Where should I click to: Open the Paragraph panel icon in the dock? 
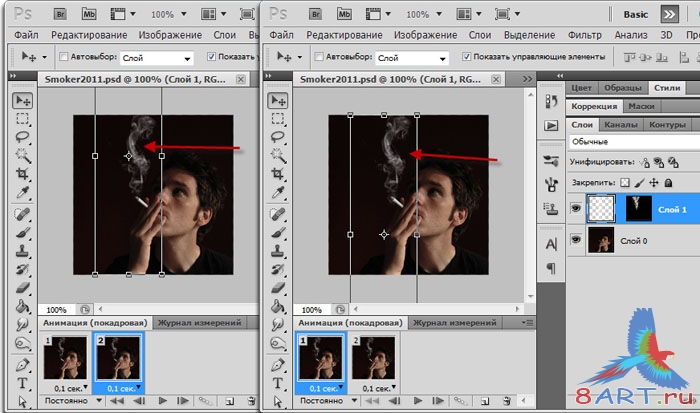point(551,268)
